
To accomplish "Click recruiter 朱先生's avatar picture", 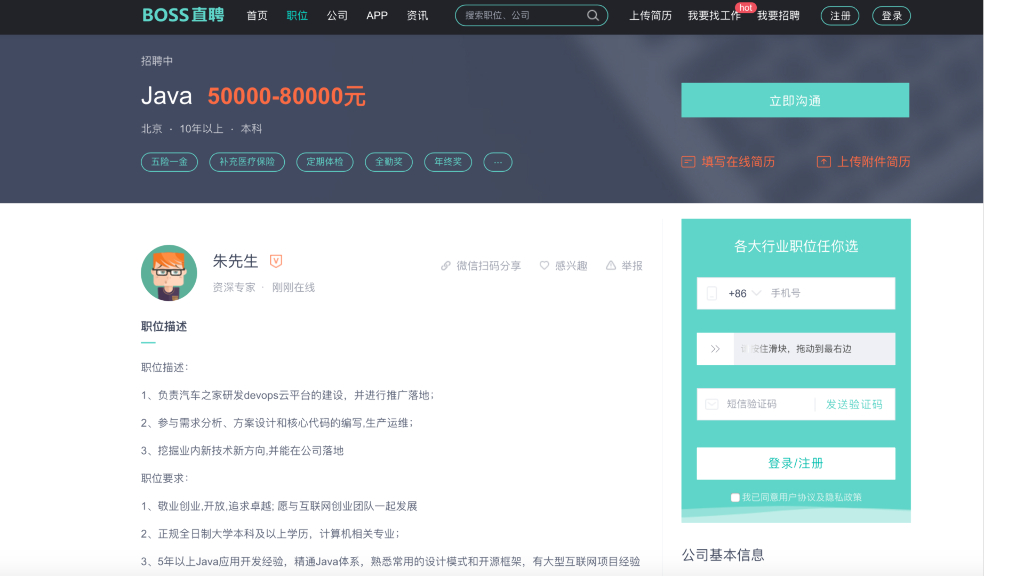I will pos(168,273).
